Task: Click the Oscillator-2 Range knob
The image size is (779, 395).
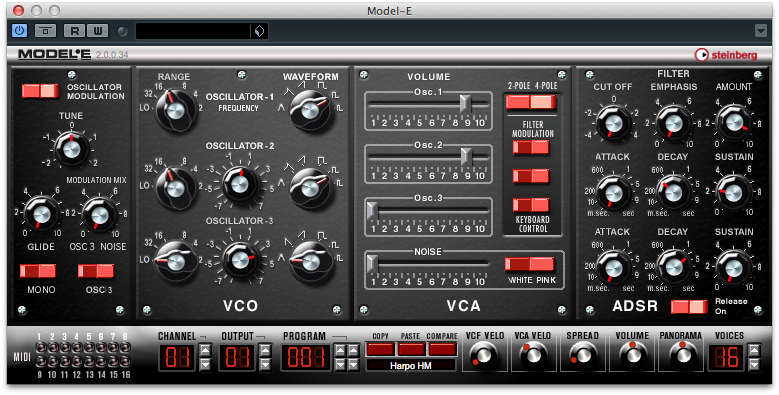Action: point(175,188)
